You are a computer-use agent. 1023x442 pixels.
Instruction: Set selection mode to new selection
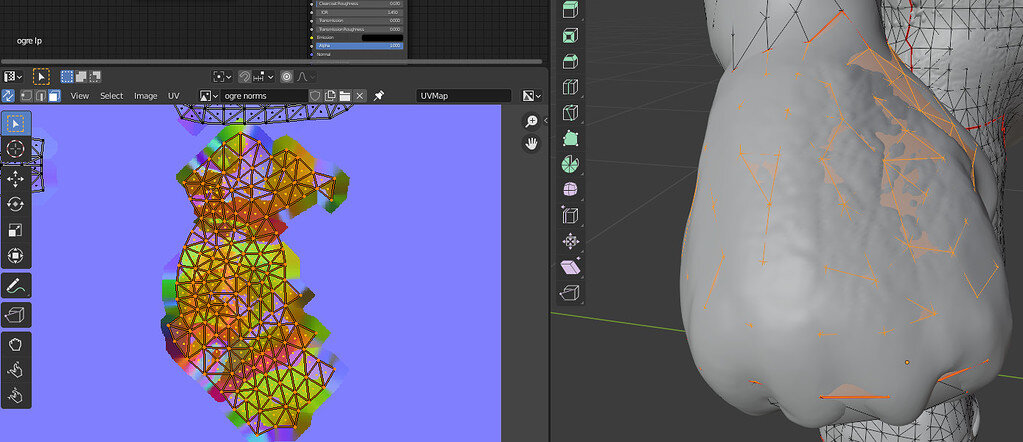(67, 77)
